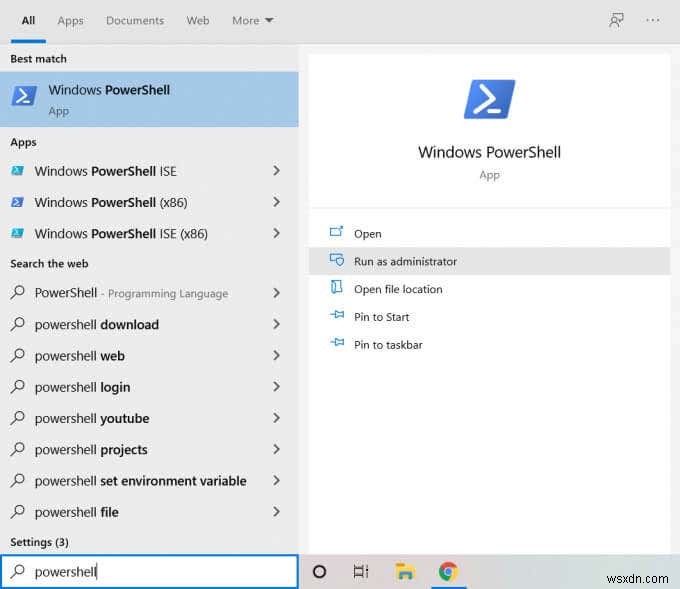Click 'powershell login' suggestion text
Viewport: 680px width, 589px height.
[x=82, y=387]
